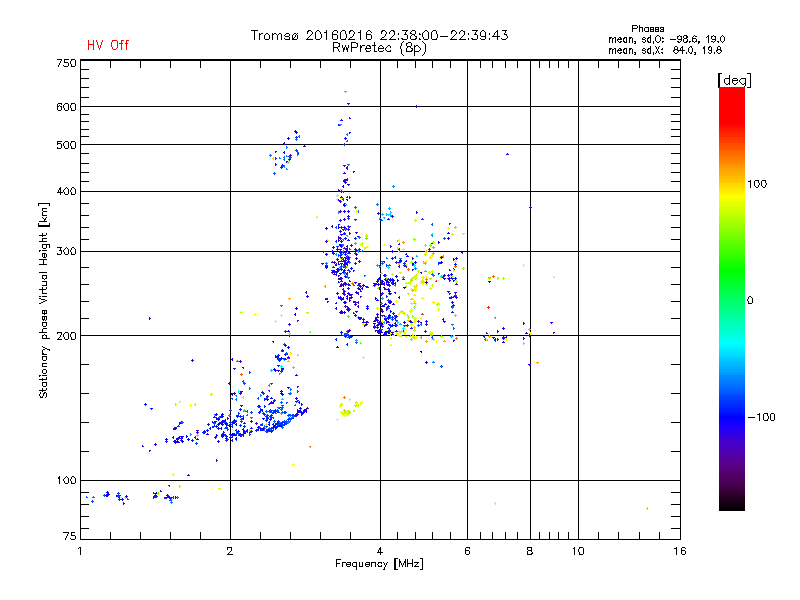The width and height of the screenshot is (800, 600).
Task: Click the y-axis tick label '100'
Action: (x=66, y=481)
